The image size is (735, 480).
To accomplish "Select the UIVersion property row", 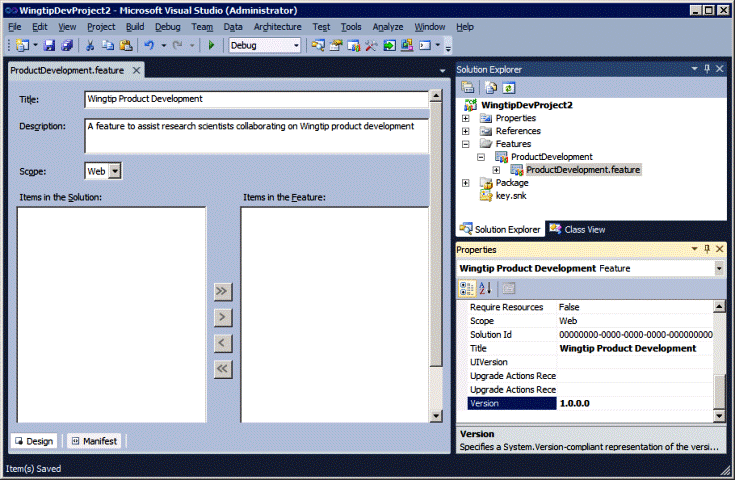I will 591,362.
